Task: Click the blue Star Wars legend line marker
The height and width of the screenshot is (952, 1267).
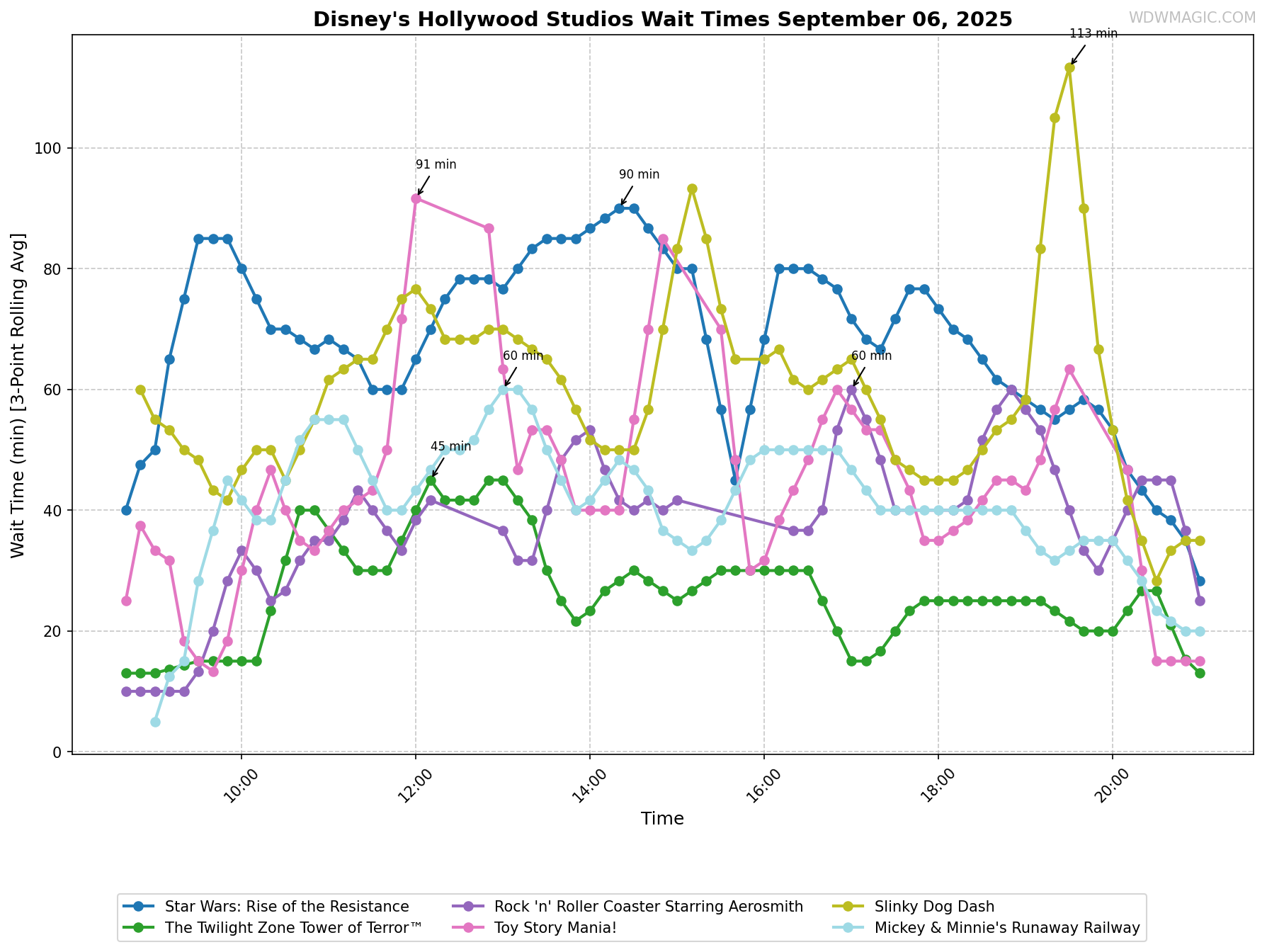Action: pos(139,907)
